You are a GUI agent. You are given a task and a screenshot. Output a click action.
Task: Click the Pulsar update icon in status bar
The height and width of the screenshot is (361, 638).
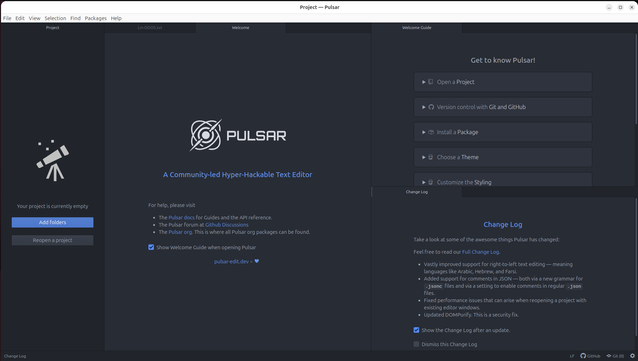(632, 356)
